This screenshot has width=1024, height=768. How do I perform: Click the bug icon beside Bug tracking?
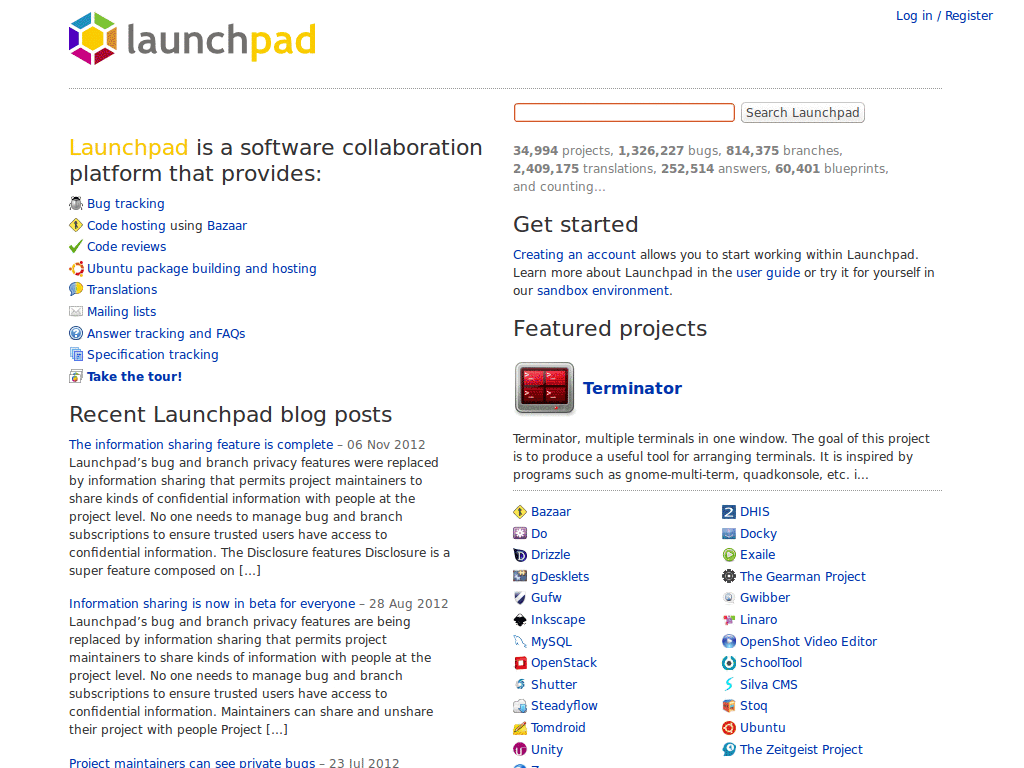click(x=76, y=204)
